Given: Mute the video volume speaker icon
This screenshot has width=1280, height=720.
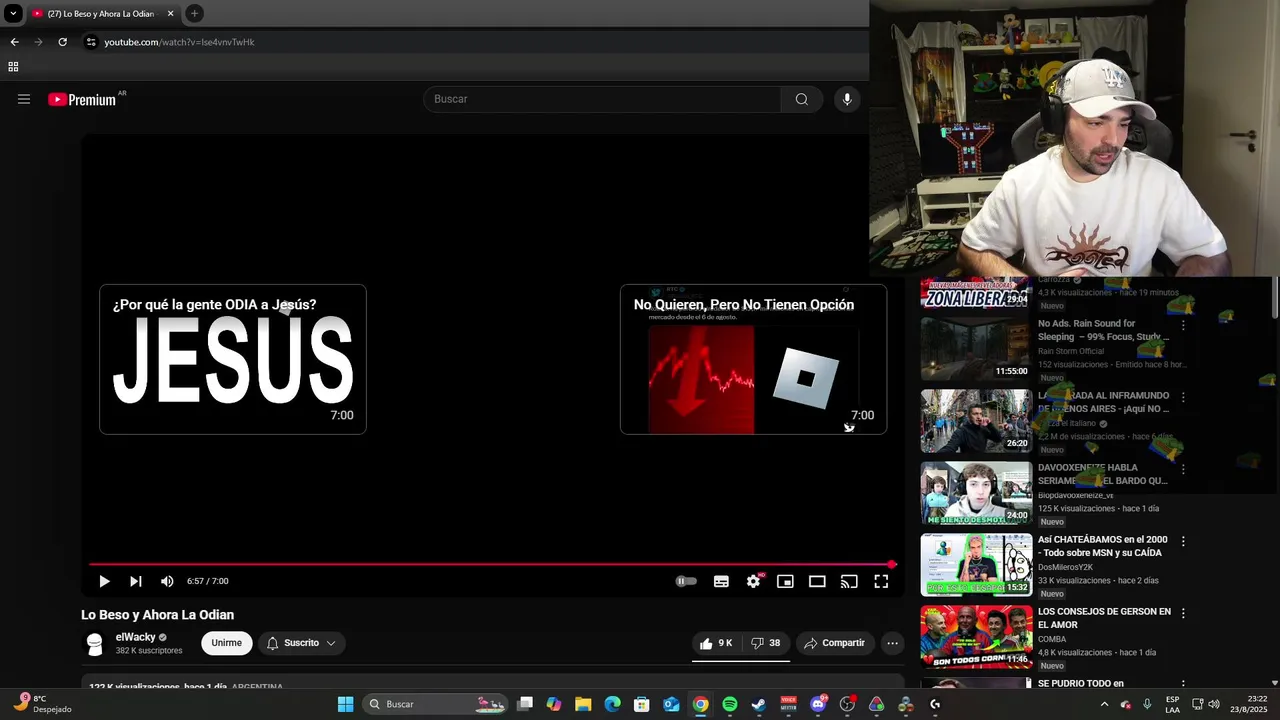Looking at the screenshot, I should point(167,581).
